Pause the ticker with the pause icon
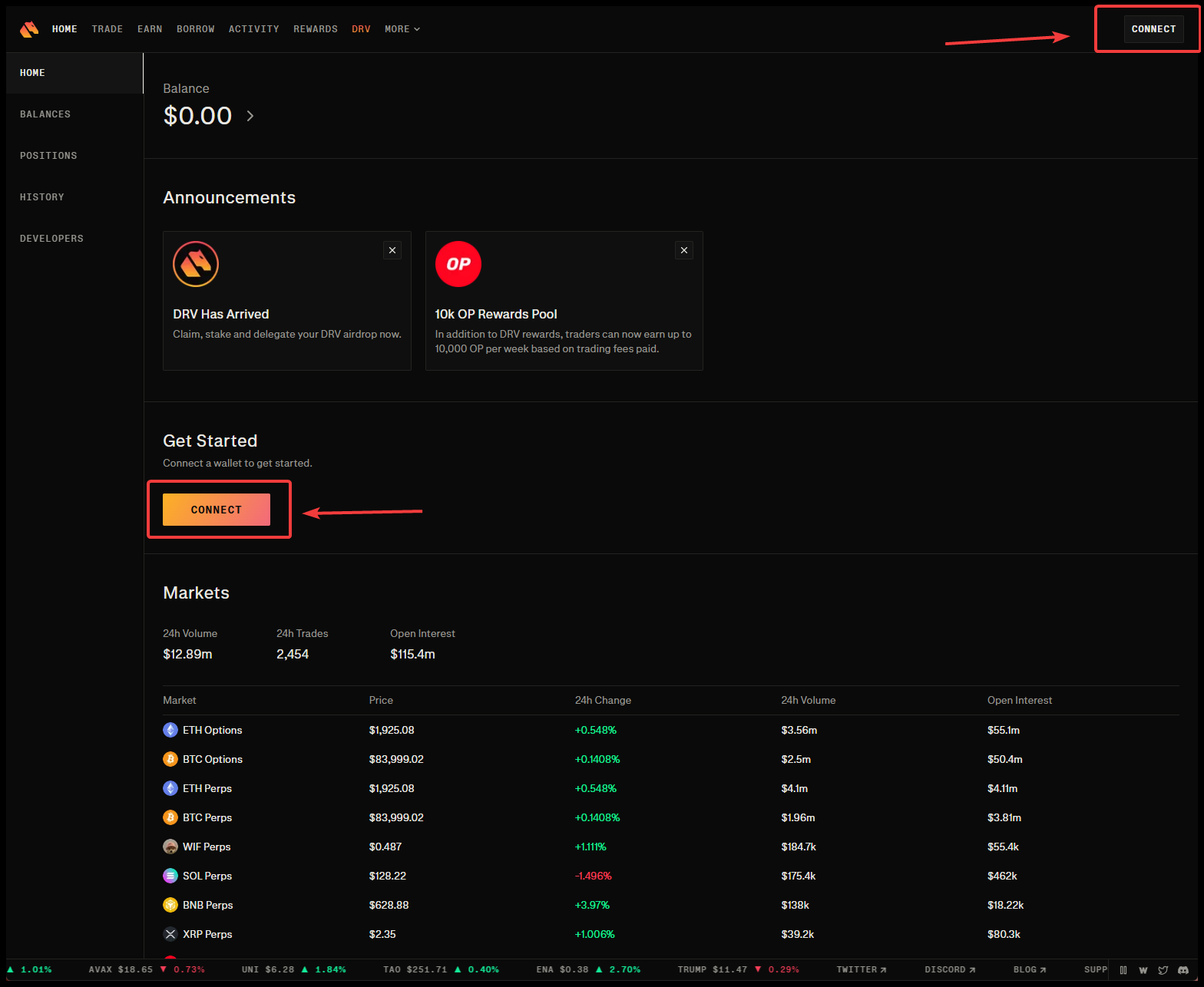This screenshot has height=987, width=1204. pos(1123,970)
